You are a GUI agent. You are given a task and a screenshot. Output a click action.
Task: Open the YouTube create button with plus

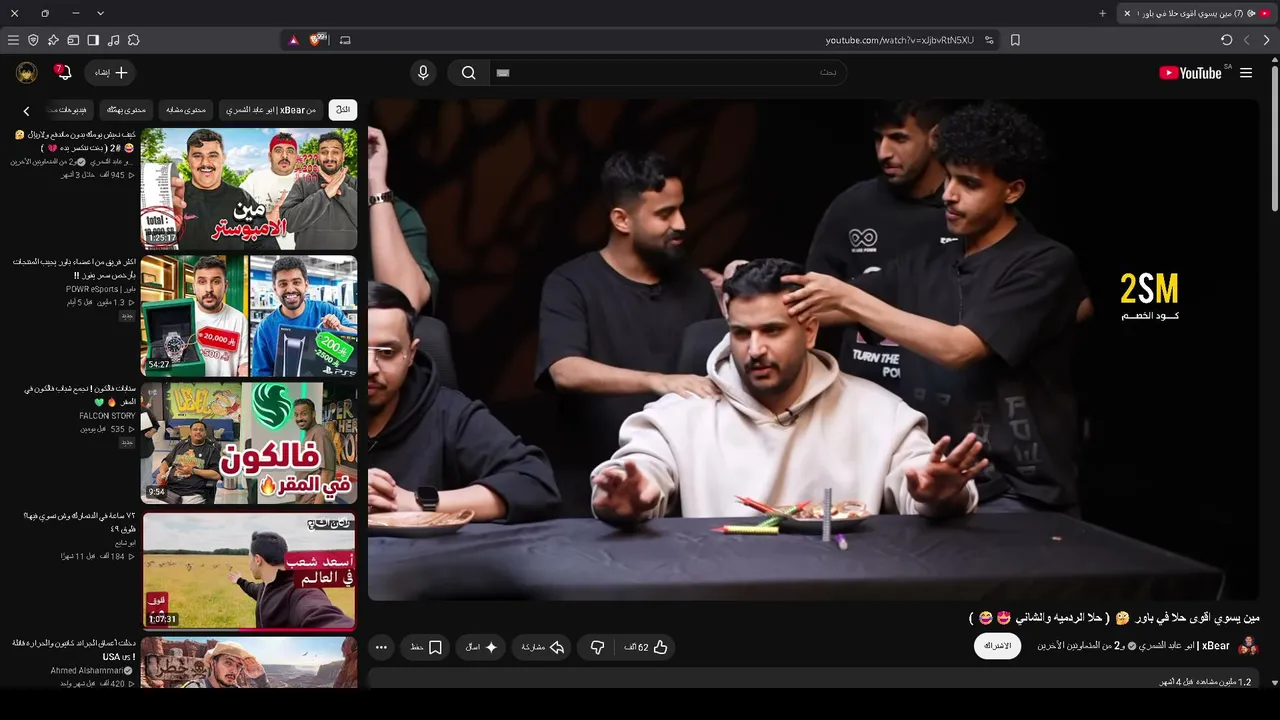(111, 73)
